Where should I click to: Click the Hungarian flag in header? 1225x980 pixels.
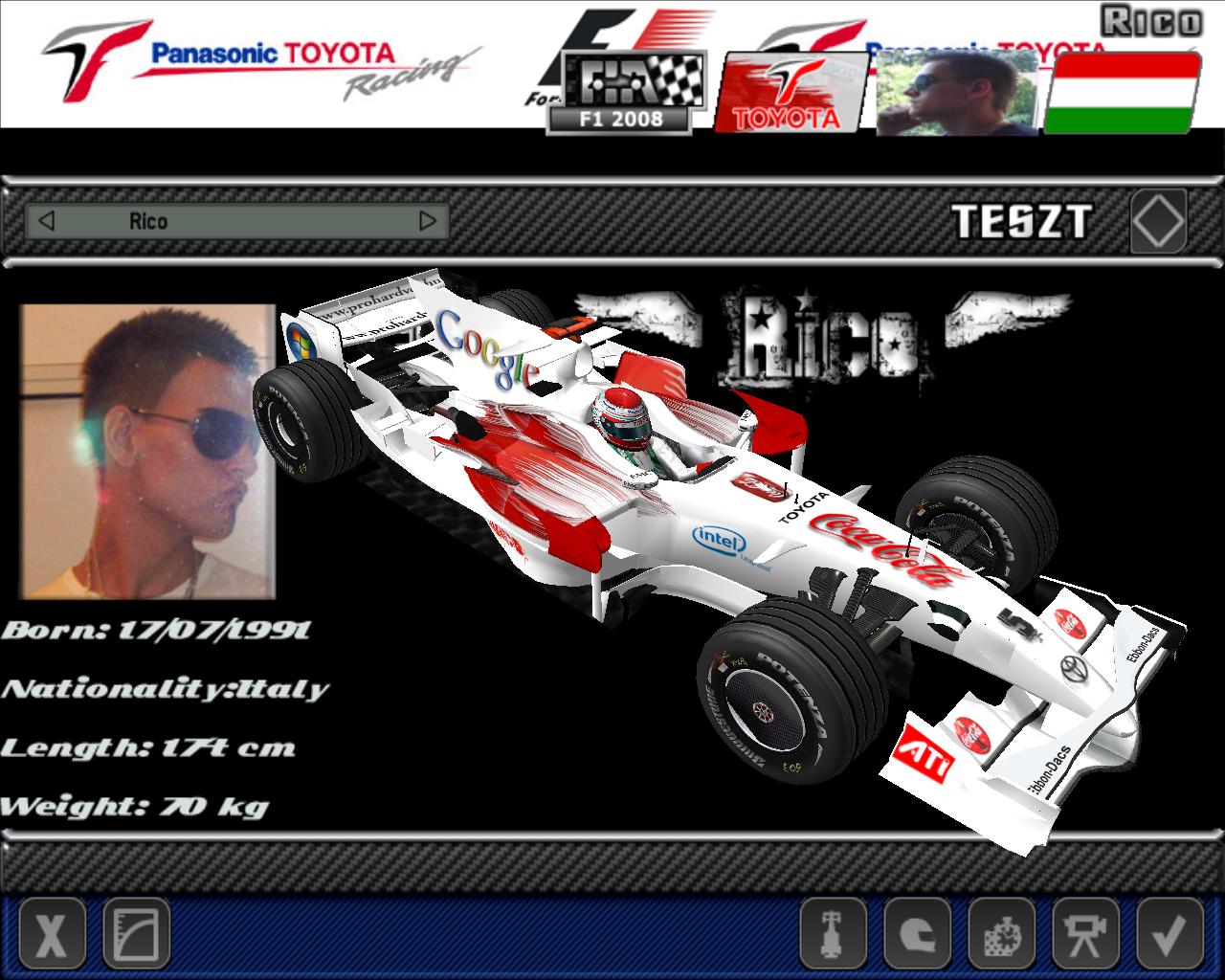pos(1122,92)
